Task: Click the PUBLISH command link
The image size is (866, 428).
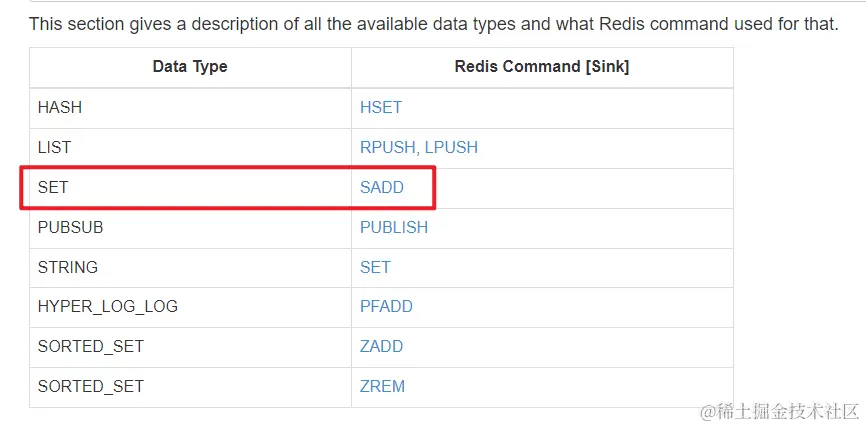Action: click(x=394, y=227)
